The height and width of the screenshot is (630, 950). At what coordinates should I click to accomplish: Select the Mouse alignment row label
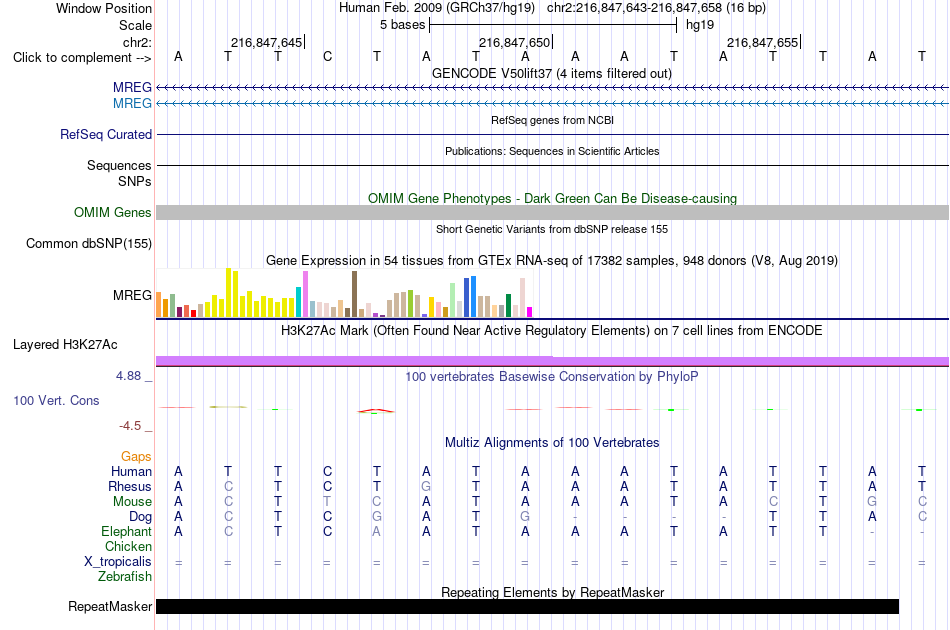[132, 502]
